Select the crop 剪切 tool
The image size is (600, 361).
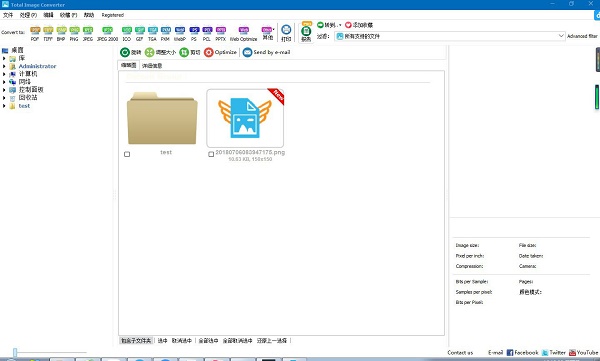tap(190, 52)
